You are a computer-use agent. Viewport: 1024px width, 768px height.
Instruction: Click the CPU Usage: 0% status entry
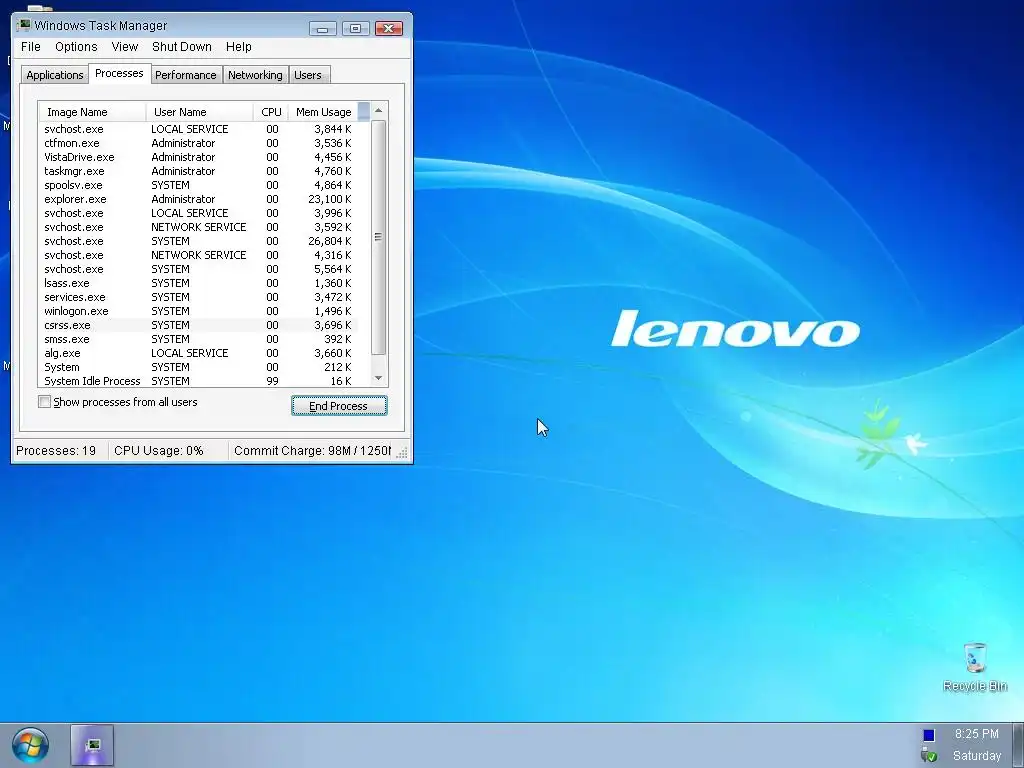coord(168,451)
